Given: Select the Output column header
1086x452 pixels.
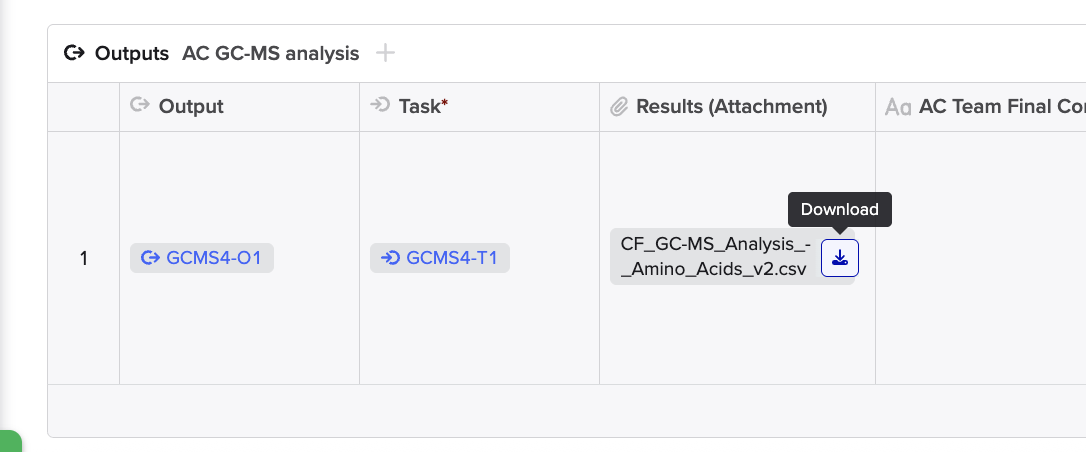Looking at the screenshot, I should click(x=240, y=107).
